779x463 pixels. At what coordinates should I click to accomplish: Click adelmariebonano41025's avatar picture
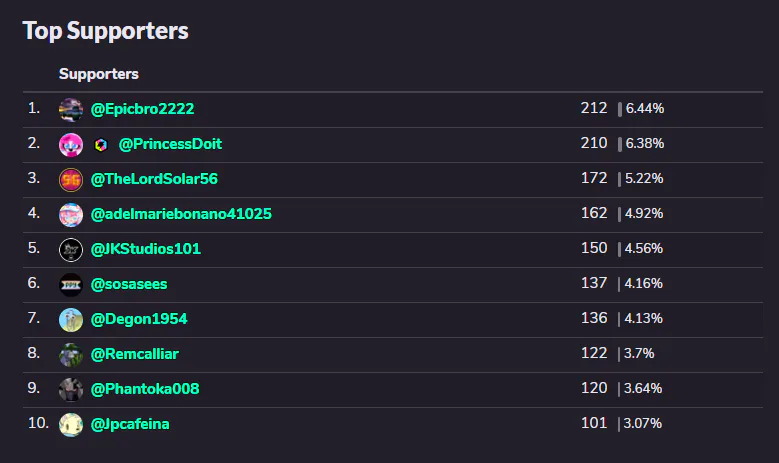pos(71,215)
